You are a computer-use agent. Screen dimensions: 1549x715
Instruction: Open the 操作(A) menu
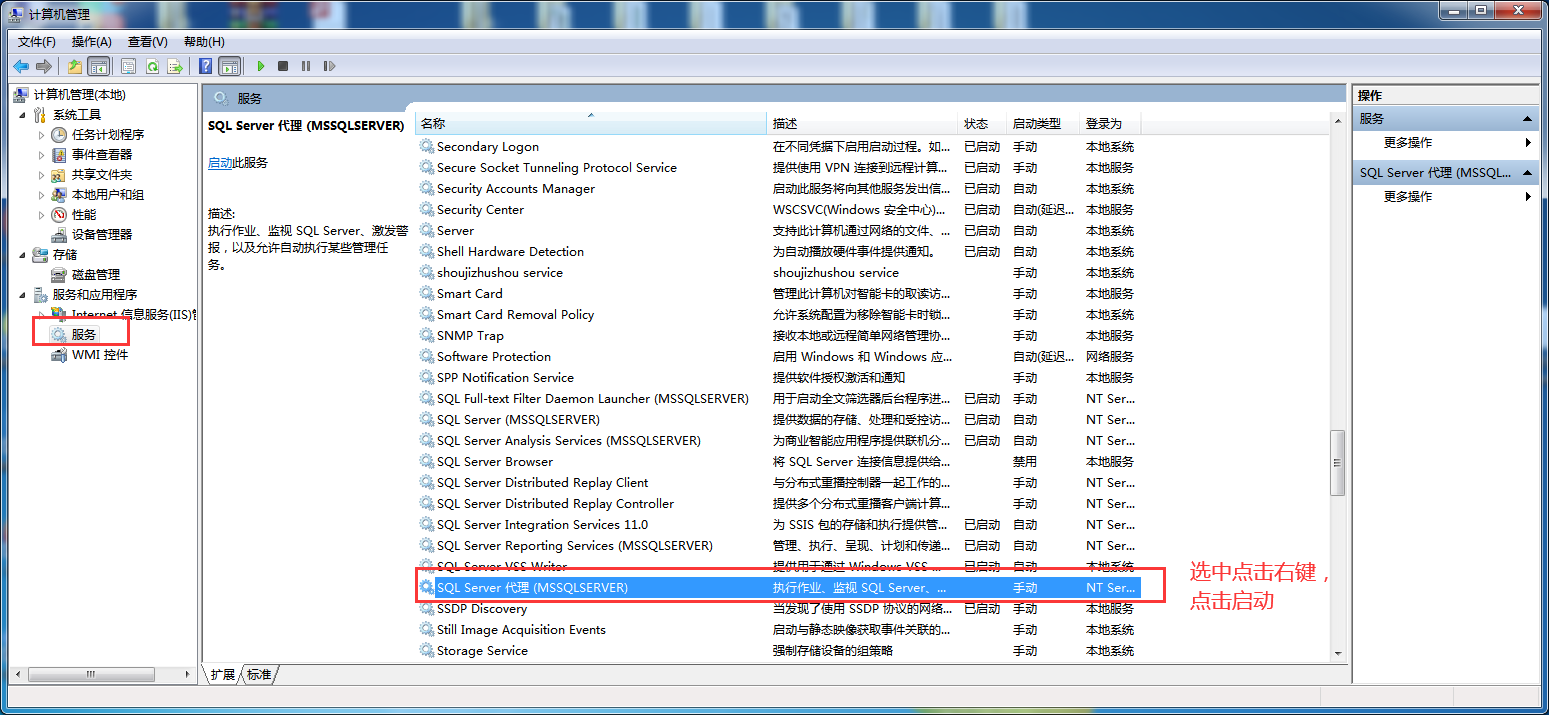(x=92, y=41)
